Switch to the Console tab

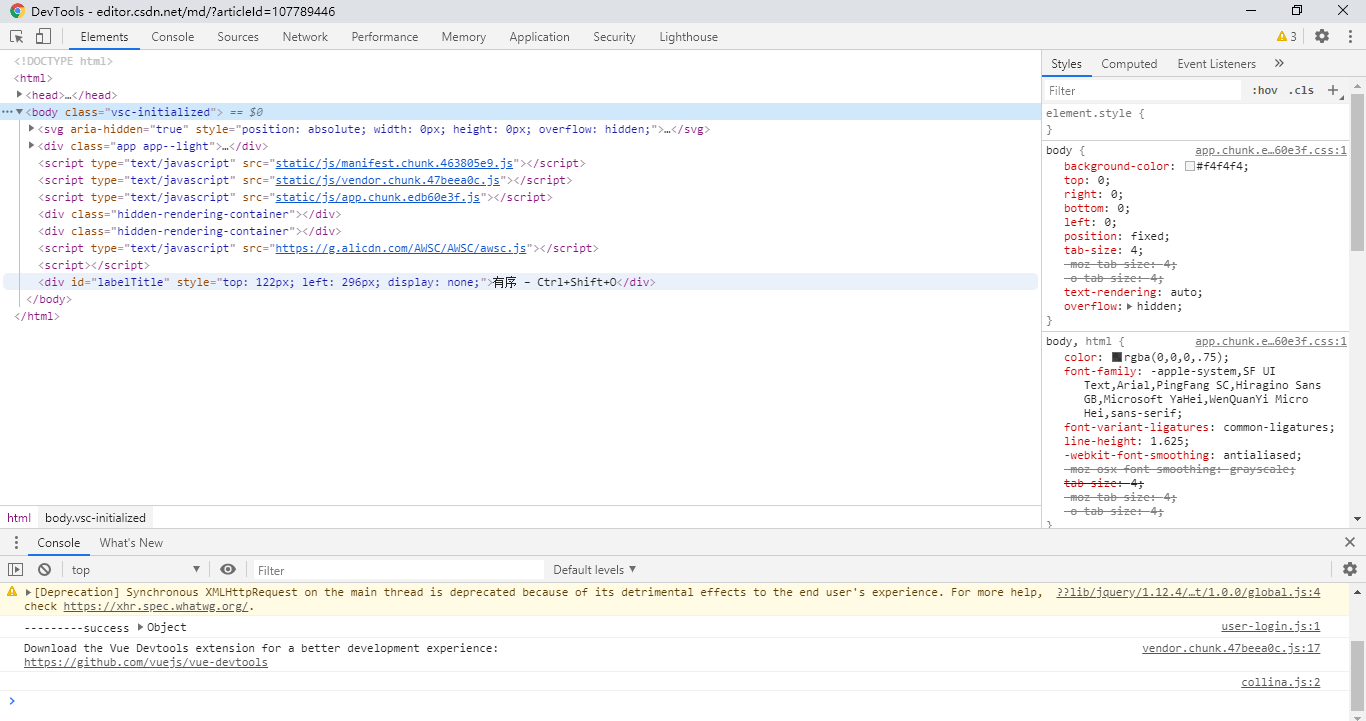coord(173,36)
